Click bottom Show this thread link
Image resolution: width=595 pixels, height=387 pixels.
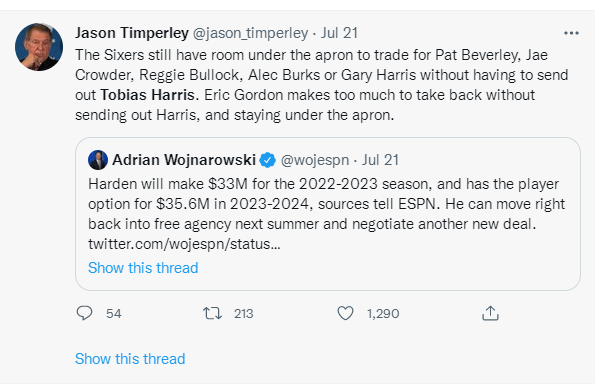pos(130,359)
